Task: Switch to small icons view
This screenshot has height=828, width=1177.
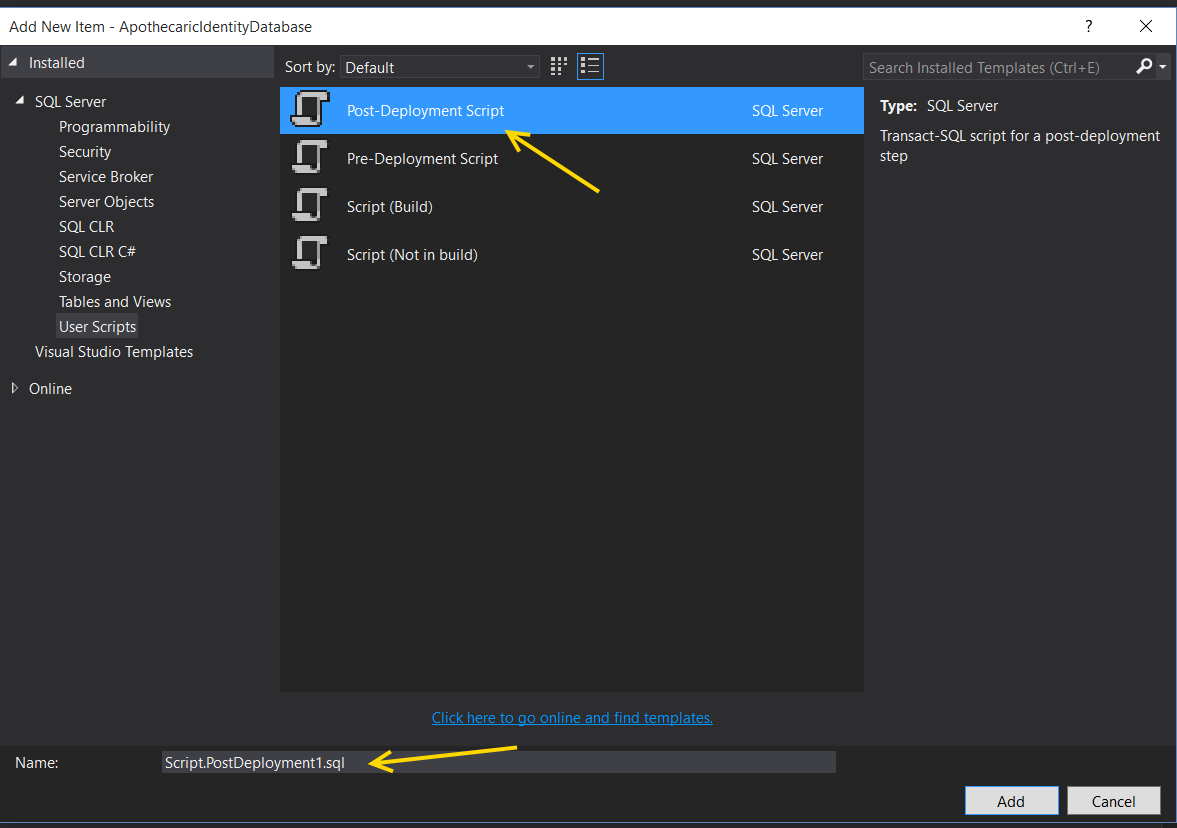Action: (x=559, y=67)
